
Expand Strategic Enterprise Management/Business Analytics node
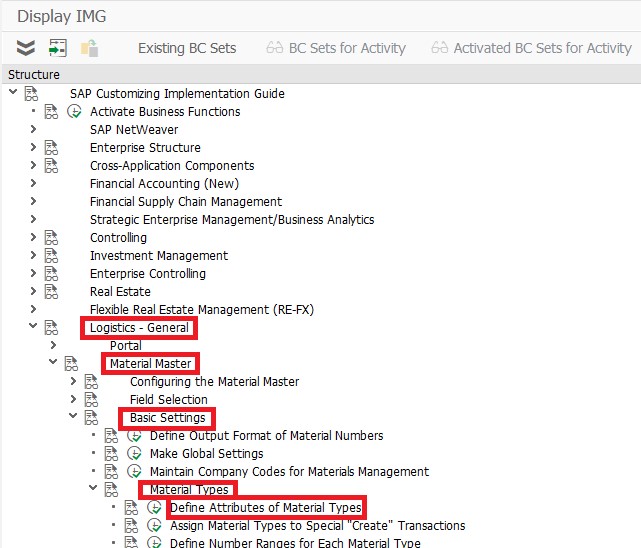click(x=33, y=219)
